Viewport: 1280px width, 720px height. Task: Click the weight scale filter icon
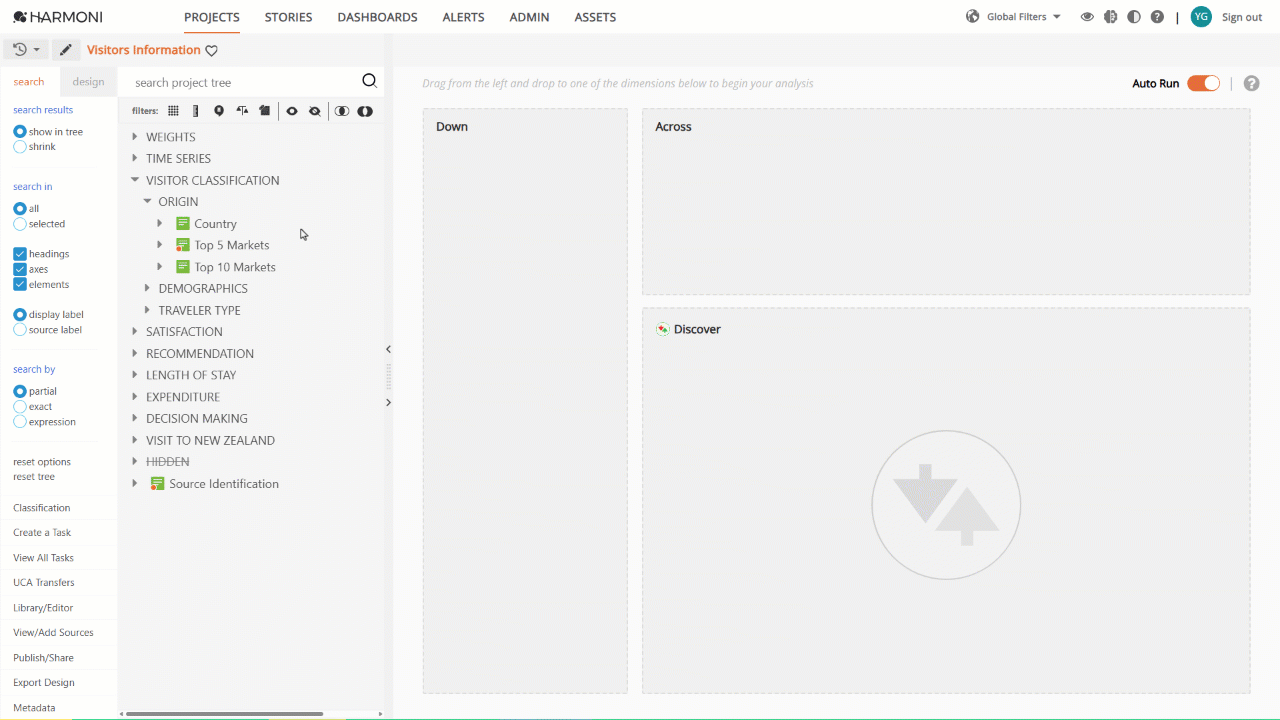pyautogui.click(x=242, y=111)
